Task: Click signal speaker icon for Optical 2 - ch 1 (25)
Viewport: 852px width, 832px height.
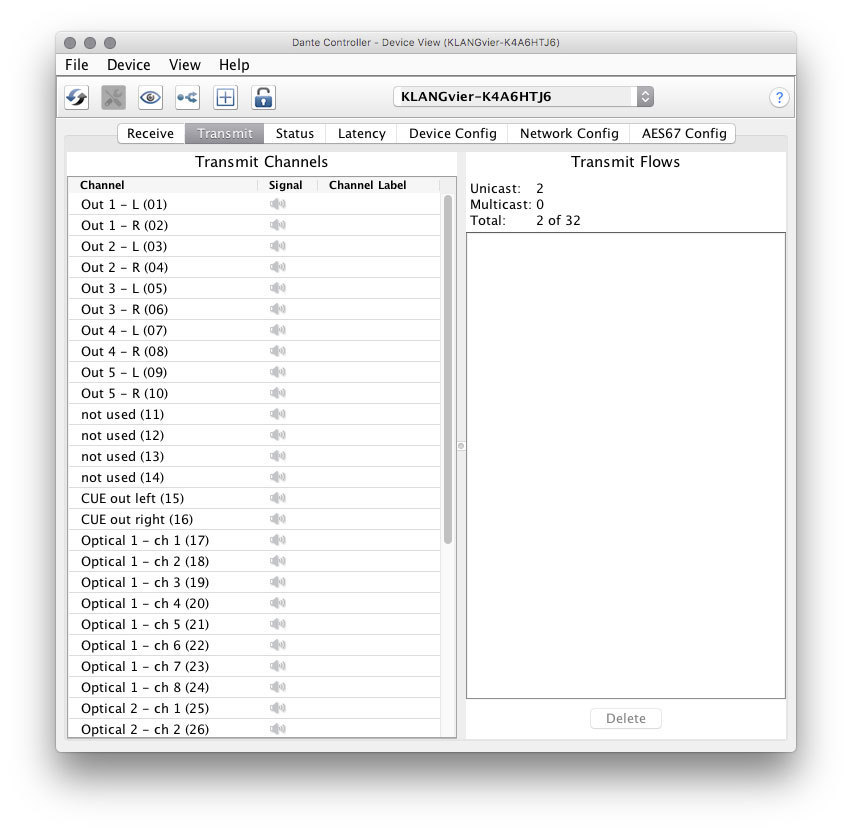Action: click(278, 708)
